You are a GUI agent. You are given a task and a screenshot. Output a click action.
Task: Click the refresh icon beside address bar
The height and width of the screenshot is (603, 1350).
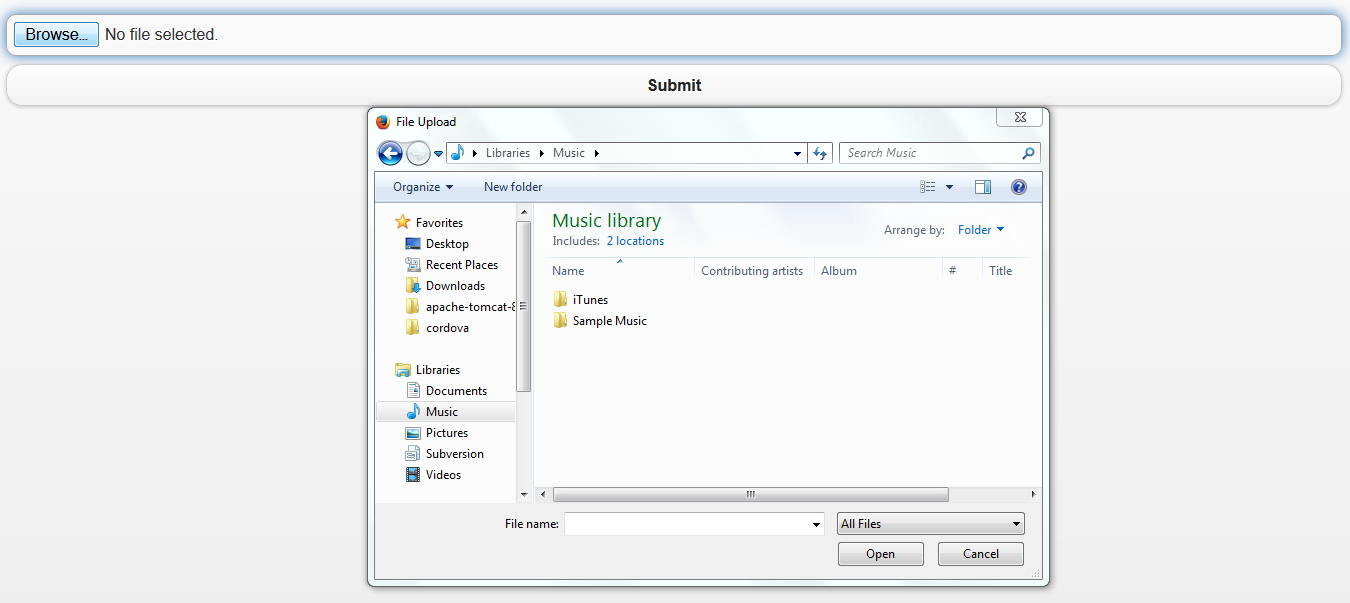pos(820,153)
